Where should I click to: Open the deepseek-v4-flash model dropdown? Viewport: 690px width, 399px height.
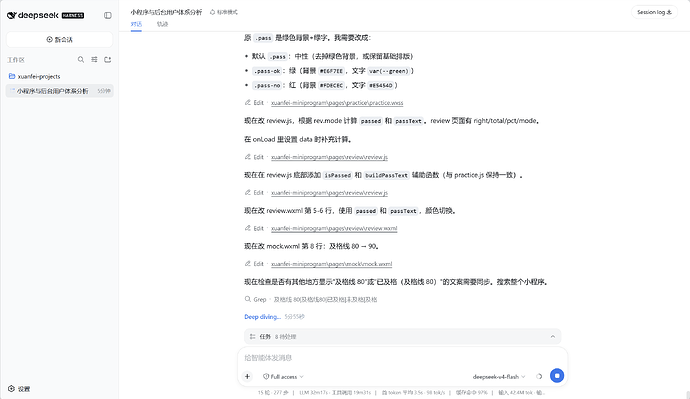point(499,377)
